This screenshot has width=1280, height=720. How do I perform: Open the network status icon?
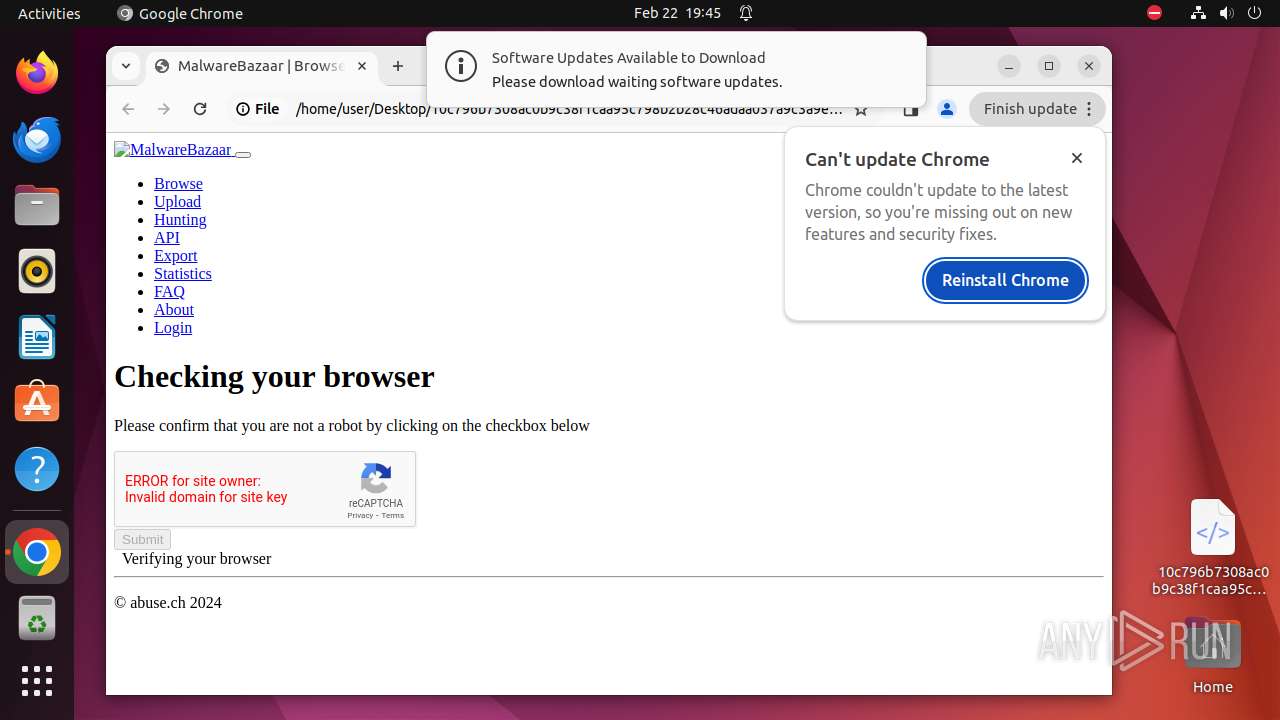pos(1198,13)
